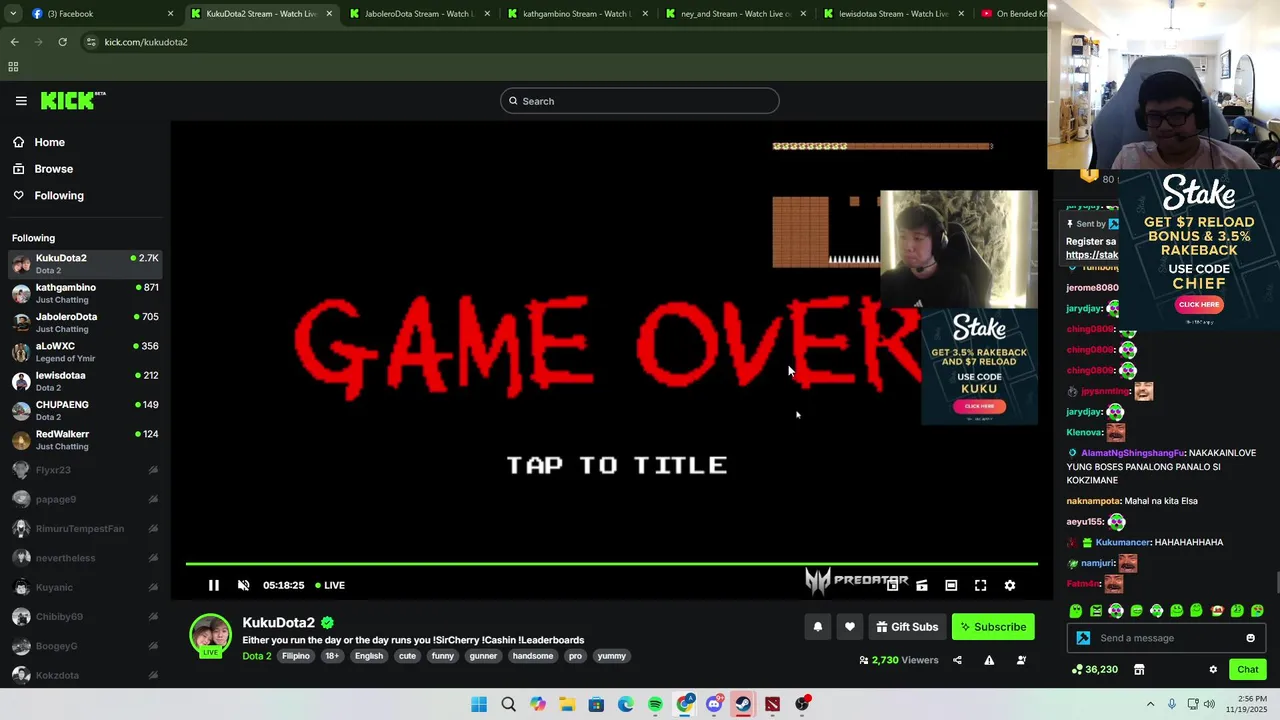Image resolution: width=1280 pixels, height=720 pixels.
Task: Click the Gift Subs button
Action: [x=907, y=627]
